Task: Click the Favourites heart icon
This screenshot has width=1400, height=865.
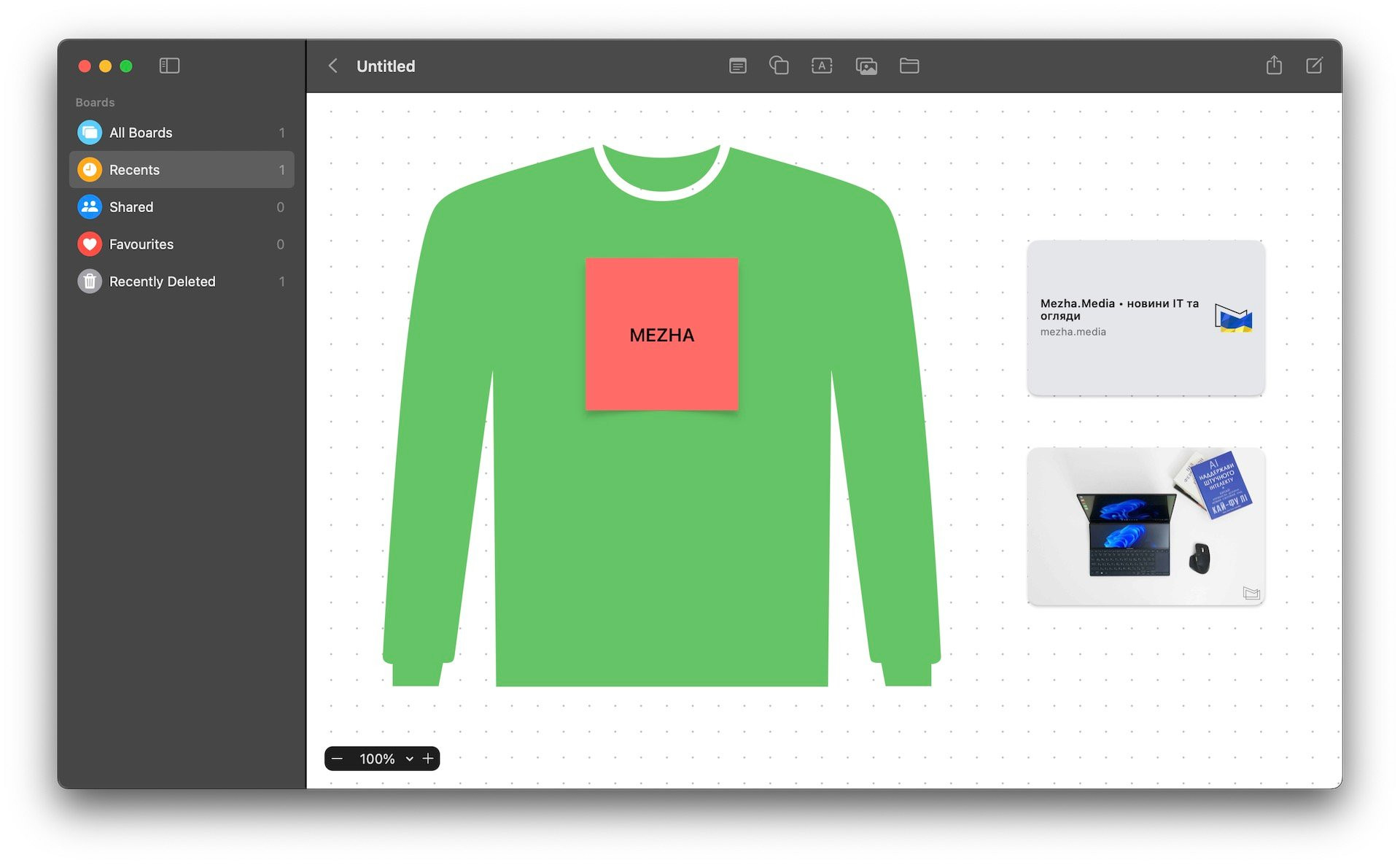Action: pos(90,244)
